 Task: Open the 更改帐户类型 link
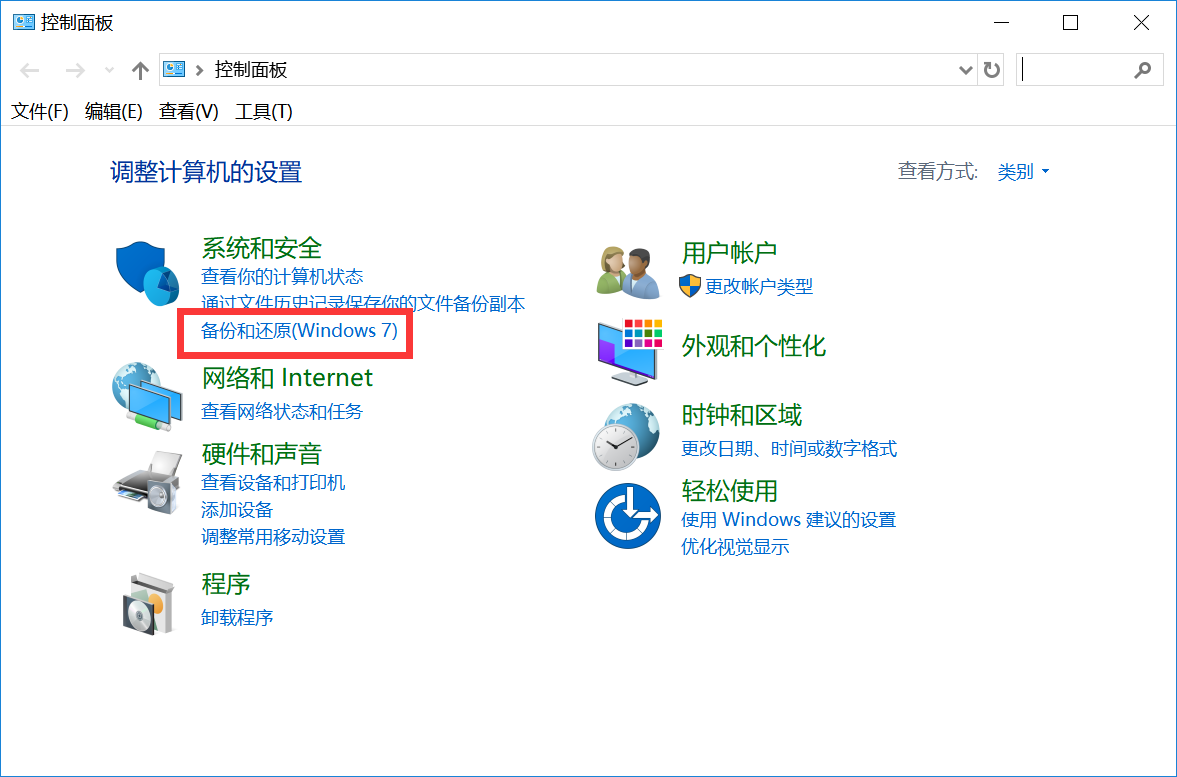coord(758,287)
